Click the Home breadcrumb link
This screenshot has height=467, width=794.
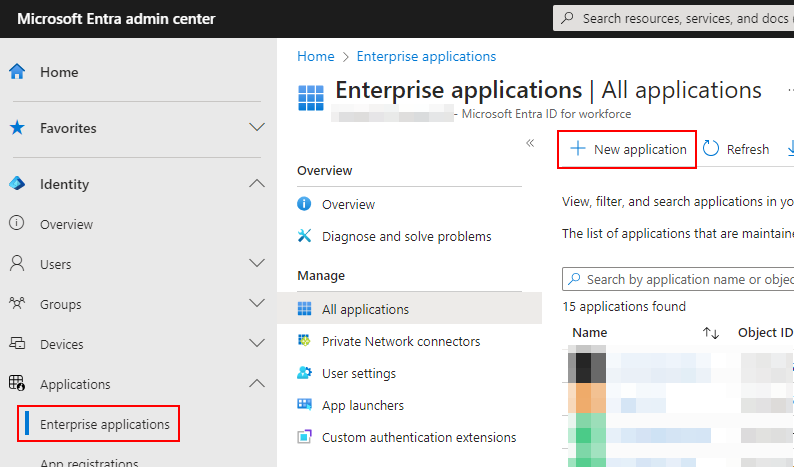coord(315,56)
